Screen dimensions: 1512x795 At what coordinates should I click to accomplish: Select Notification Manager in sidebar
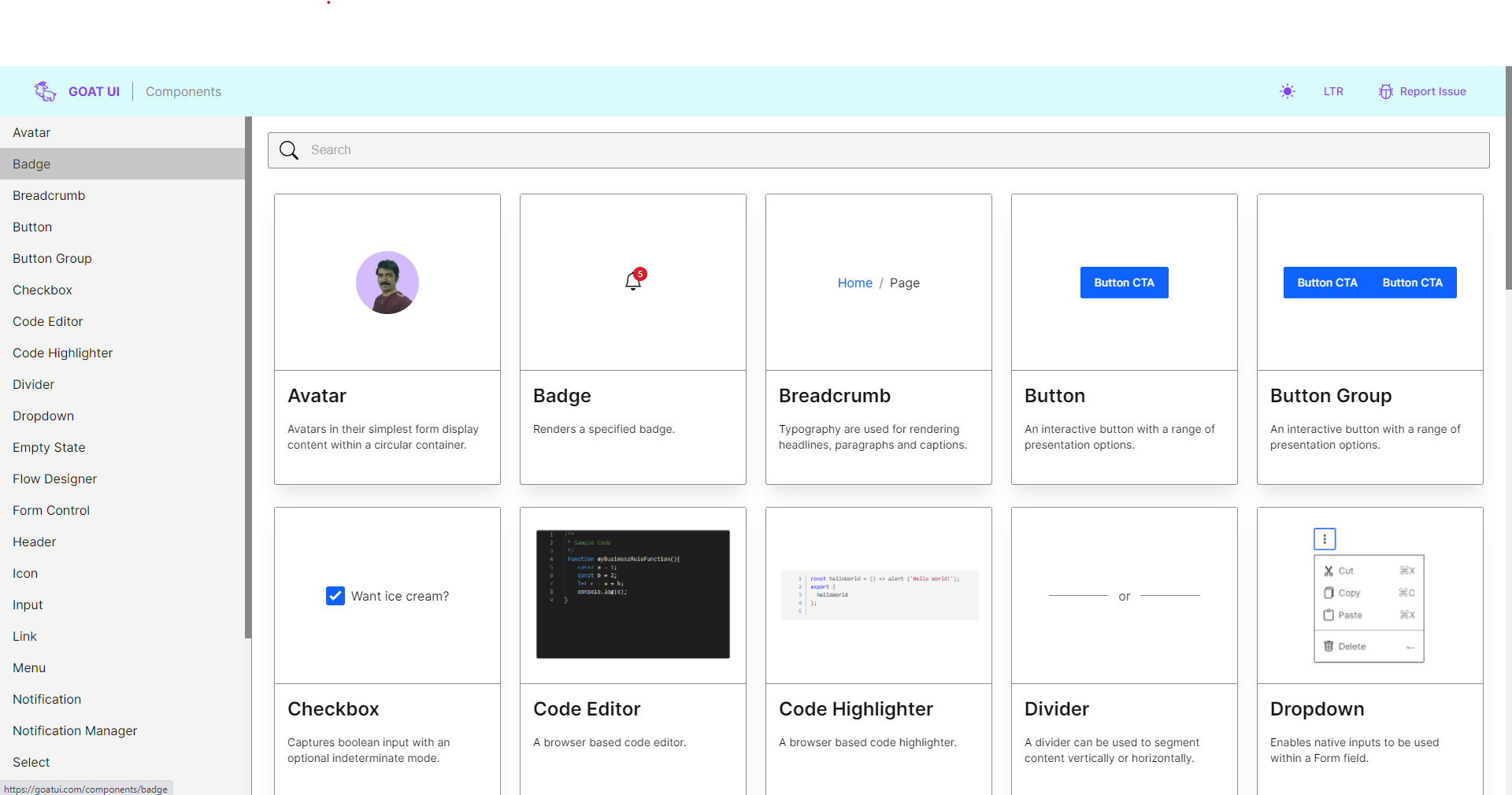point(122,730)
